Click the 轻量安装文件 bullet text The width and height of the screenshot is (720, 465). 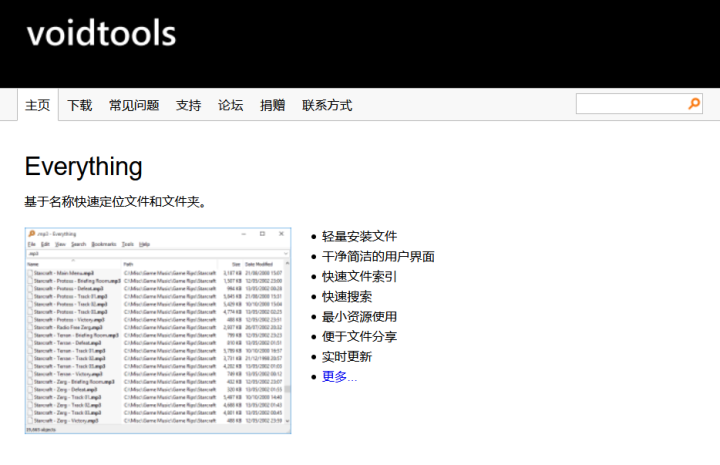[x=359, y=236]
